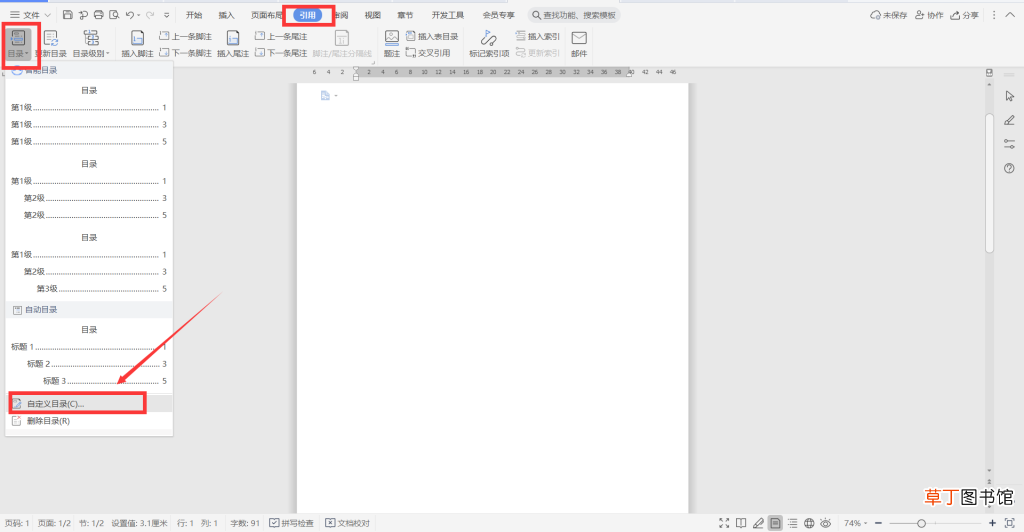Open the three-dot more options menu
Viewport: 1024px width, 532px height.
pyautogui.click(x=994, y=15)
